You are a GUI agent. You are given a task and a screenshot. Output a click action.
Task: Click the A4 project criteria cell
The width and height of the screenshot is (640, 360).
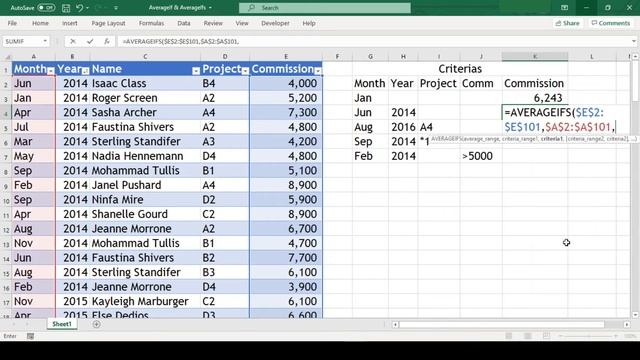pyautogui.click(x=439, y=127)
